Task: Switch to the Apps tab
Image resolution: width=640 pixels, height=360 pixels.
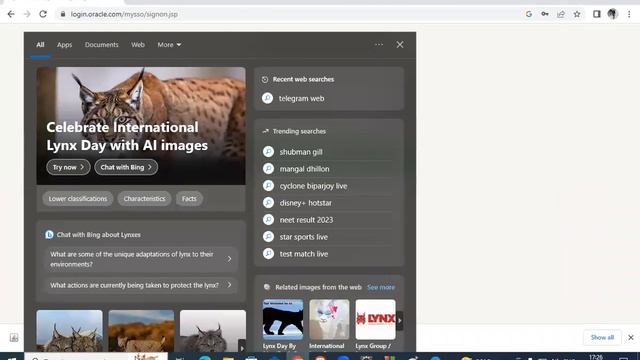Action: click(x=64, y=45)
